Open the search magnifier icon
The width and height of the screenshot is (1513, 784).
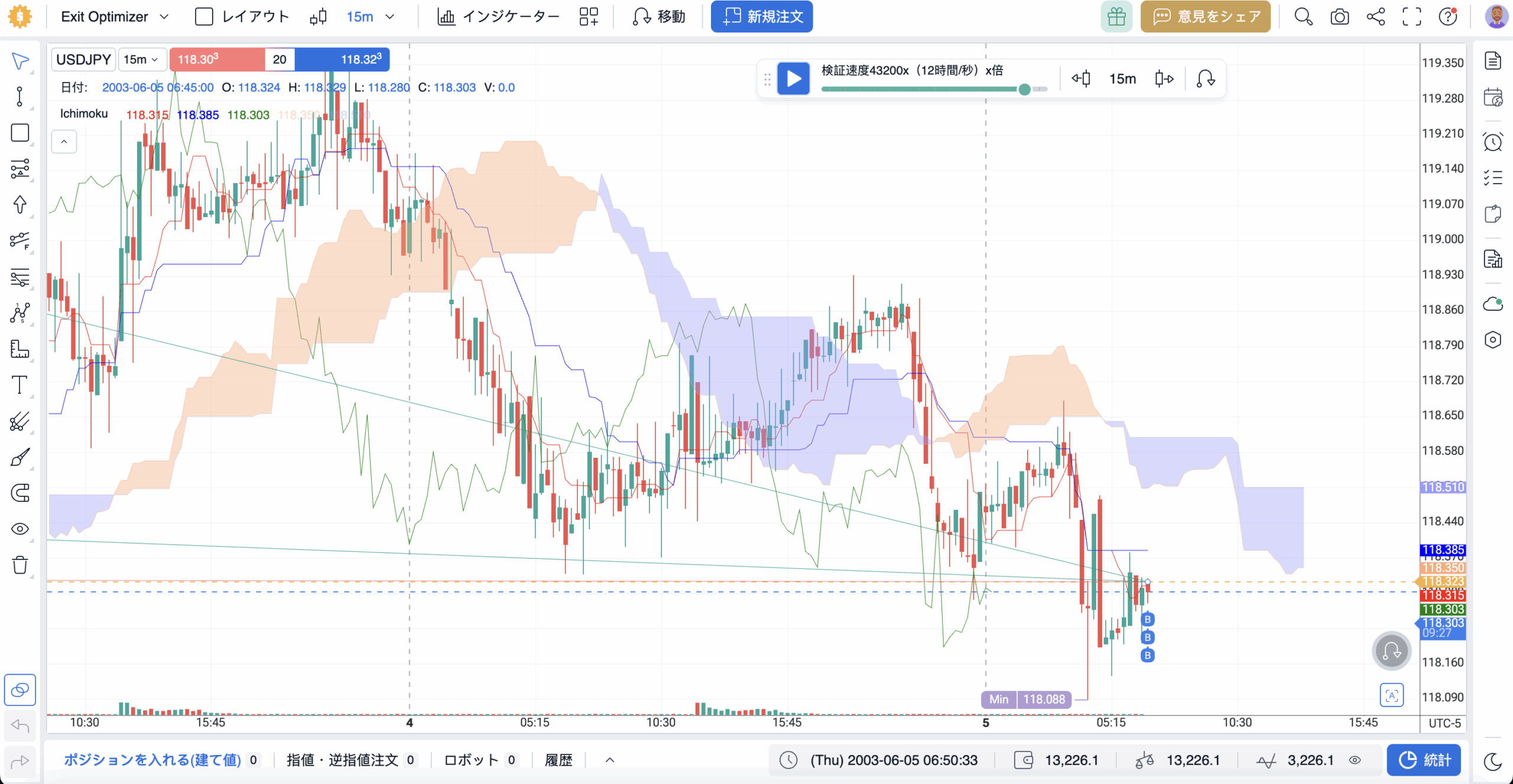[1303, 17]
